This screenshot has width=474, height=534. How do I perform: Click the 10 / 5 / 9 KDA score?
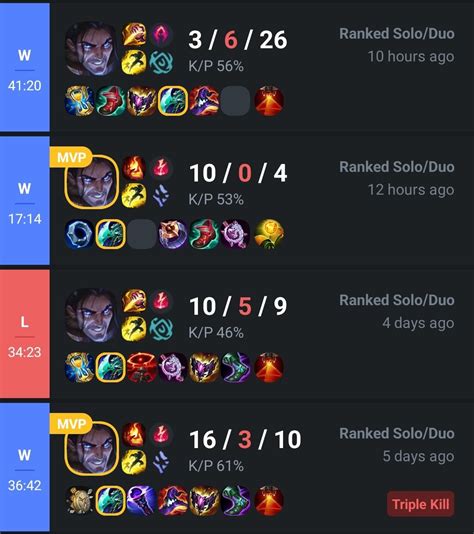[x=238, y=306]
